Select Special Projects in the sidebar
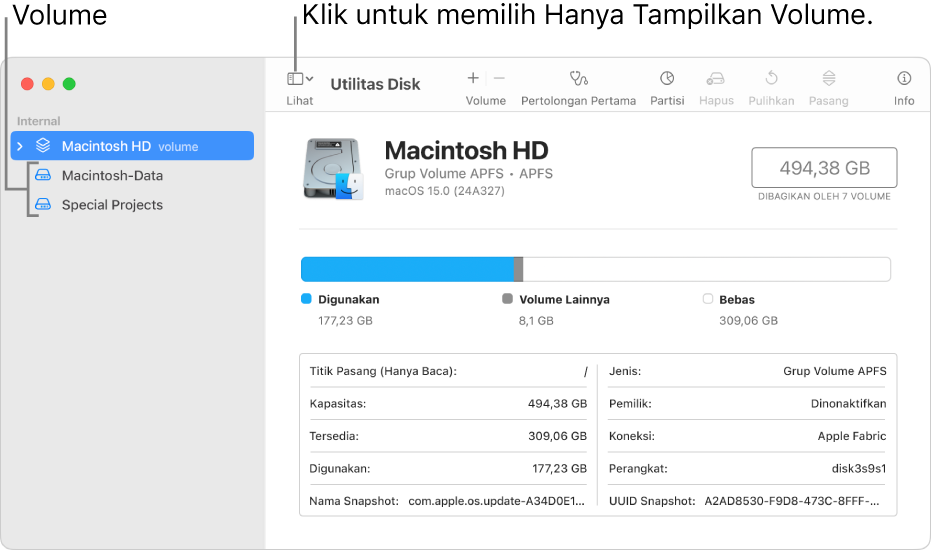 (x=112, y=204)
